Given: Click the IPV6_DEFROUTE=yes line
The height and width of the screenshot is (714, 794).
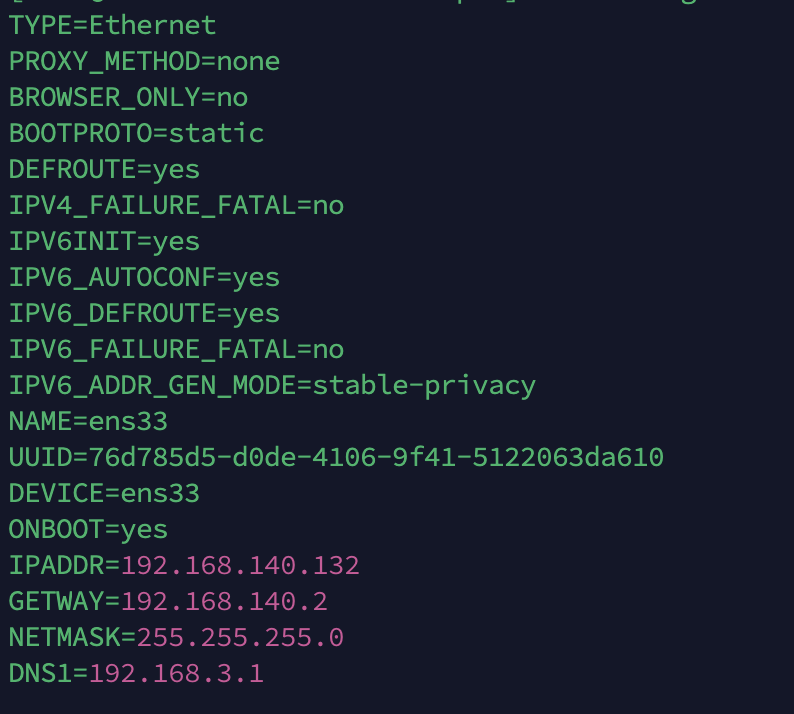Looking at the screenshot, I should 144,313.
